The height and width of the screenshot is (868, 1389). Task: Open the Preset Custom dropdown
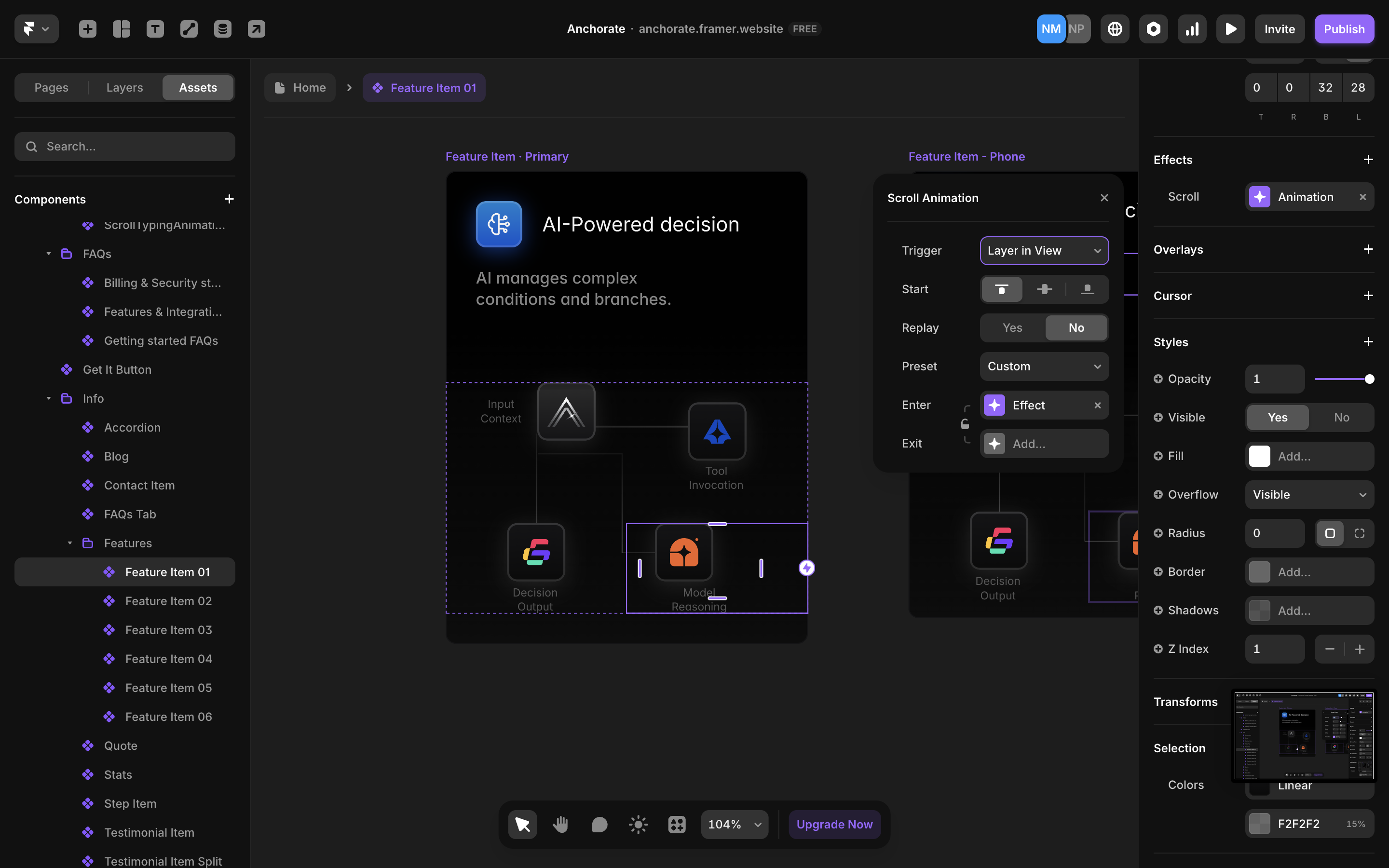(x=1044, y=366)
